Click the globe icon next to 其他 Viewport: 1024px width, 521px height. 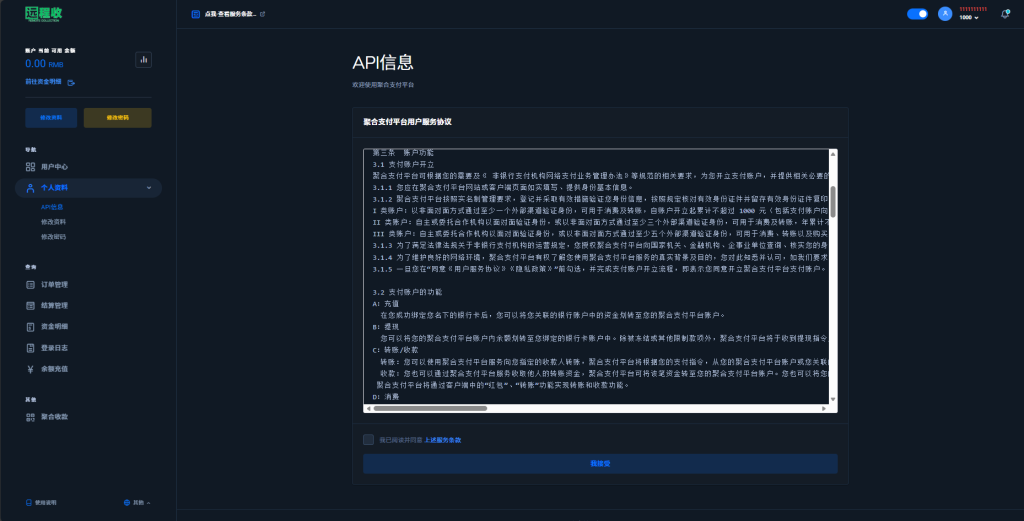coord(127,503)
